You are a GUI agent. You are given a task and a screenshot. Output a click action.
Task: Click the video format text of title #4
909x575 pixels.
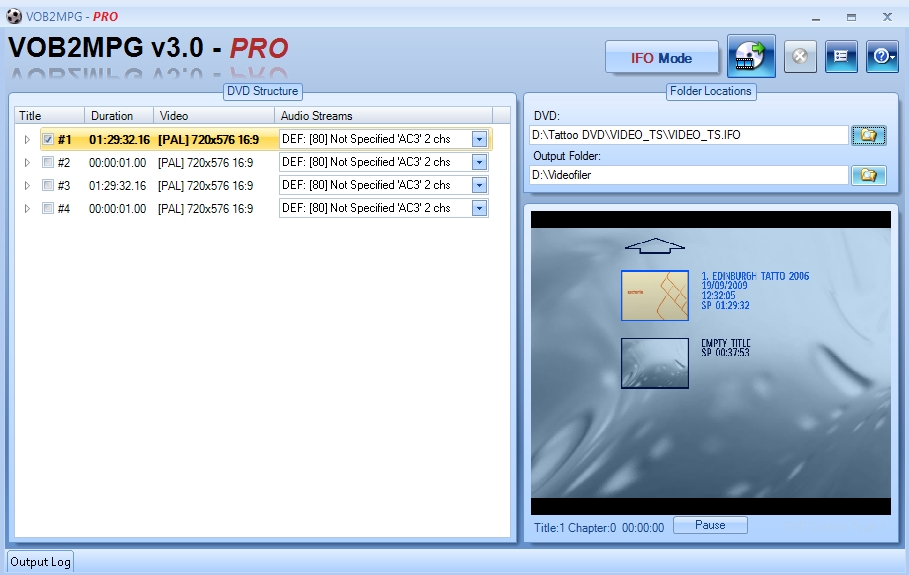pos(206,208)
